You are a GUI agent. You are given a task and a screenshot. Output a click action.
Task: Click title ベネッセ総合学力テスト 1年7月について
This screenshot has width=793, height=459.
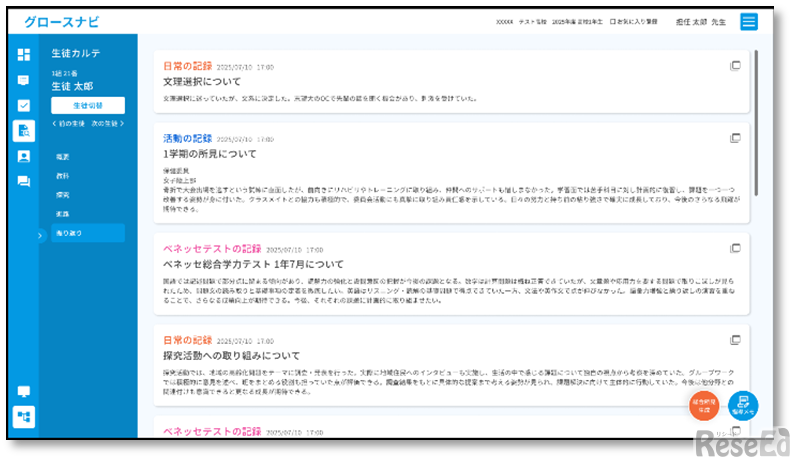point(253,264)
